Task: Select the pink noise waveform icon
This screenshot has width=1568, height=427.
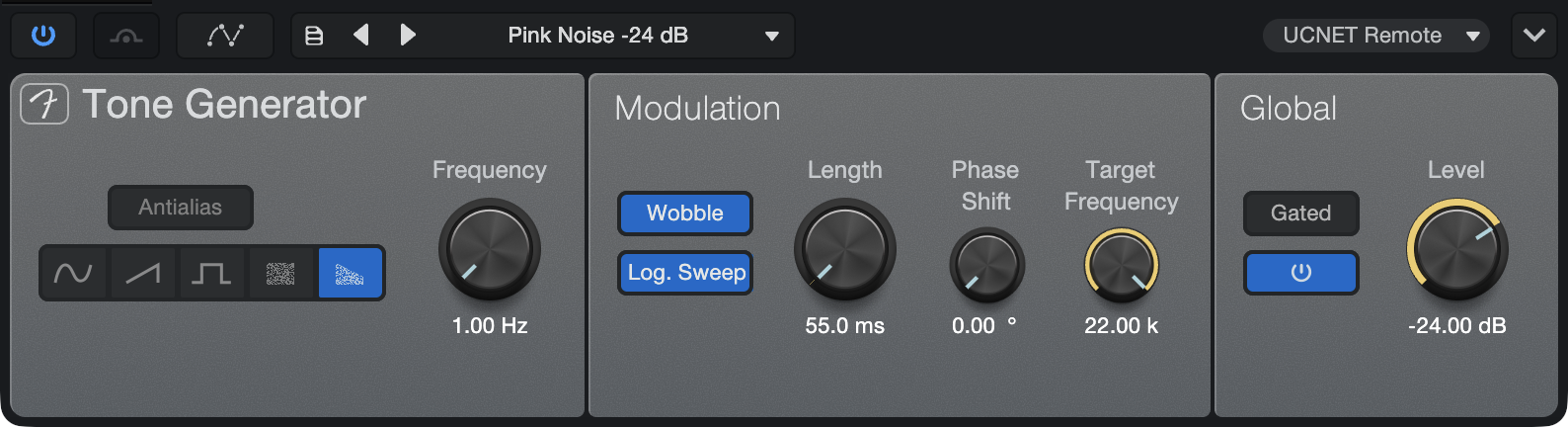Action: [x=350, y=273]
